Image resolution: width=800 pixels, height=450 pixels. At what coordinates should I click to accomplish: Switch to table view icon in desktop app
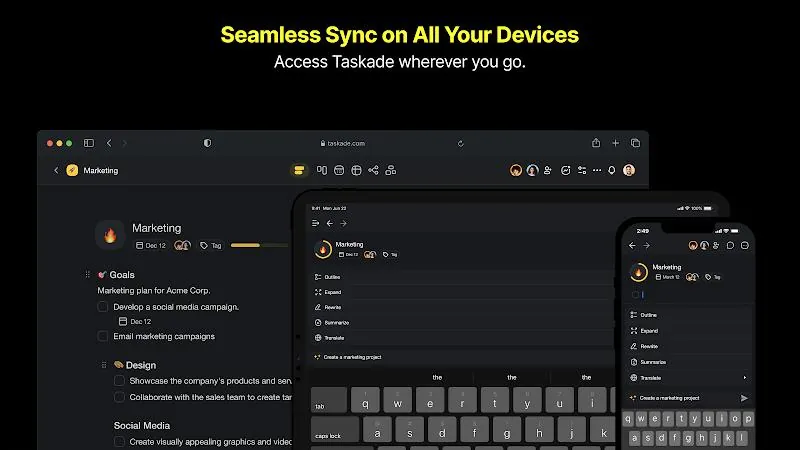(356, 170)
